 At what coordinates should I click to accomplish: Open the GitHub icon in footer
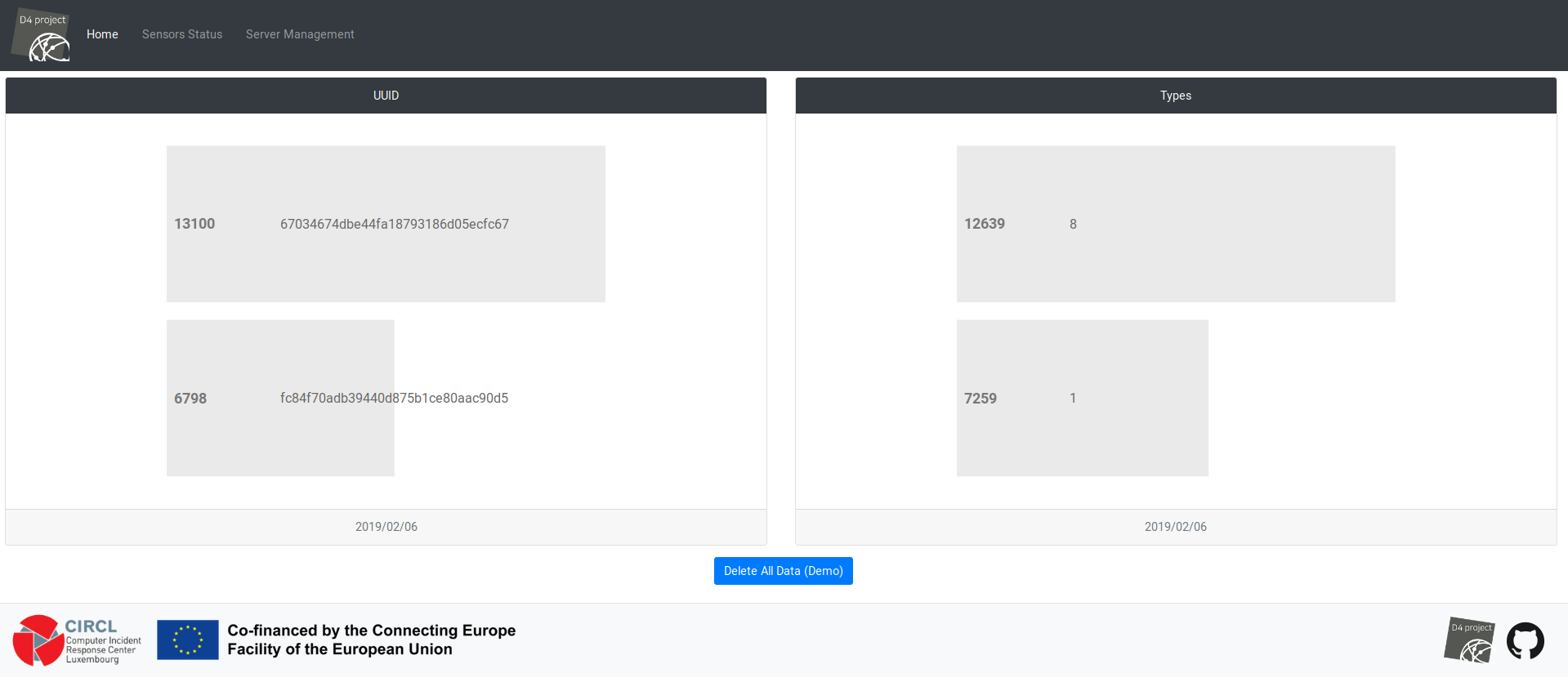(x=1525, y=641)
